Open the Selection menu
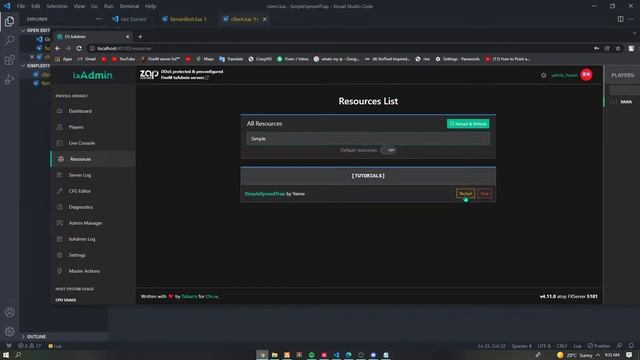Screen dimensions: 640x360 point(57,6)
